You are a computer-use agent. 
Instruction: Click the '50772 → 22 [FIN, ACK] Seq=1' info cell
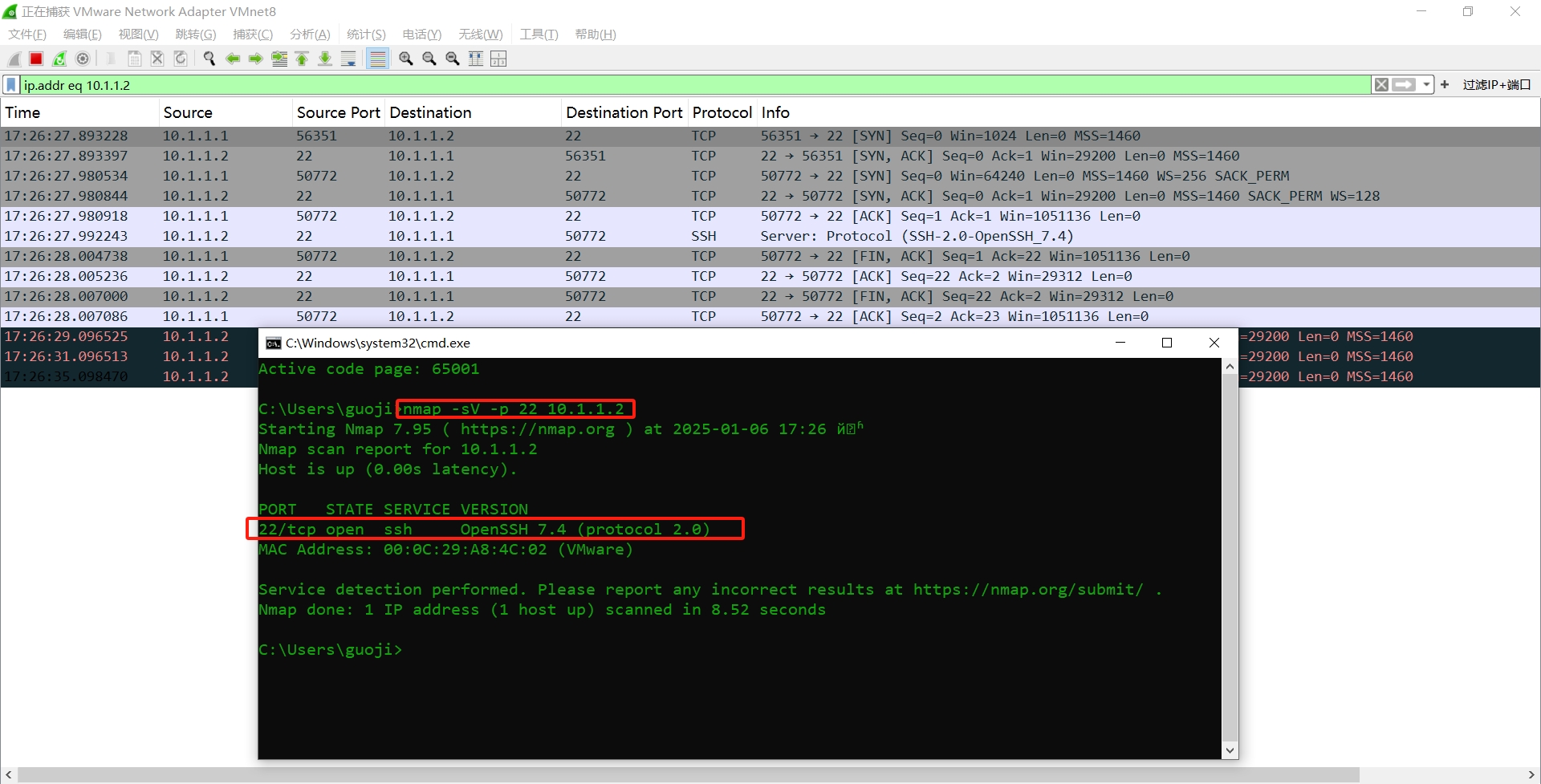975,256
